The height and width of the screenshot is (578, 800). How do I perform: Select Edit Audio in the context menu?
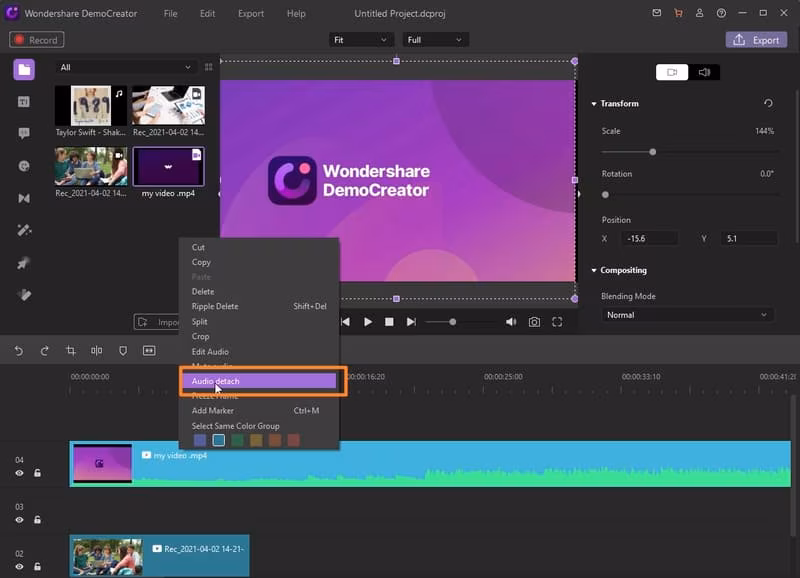point(259,352)
